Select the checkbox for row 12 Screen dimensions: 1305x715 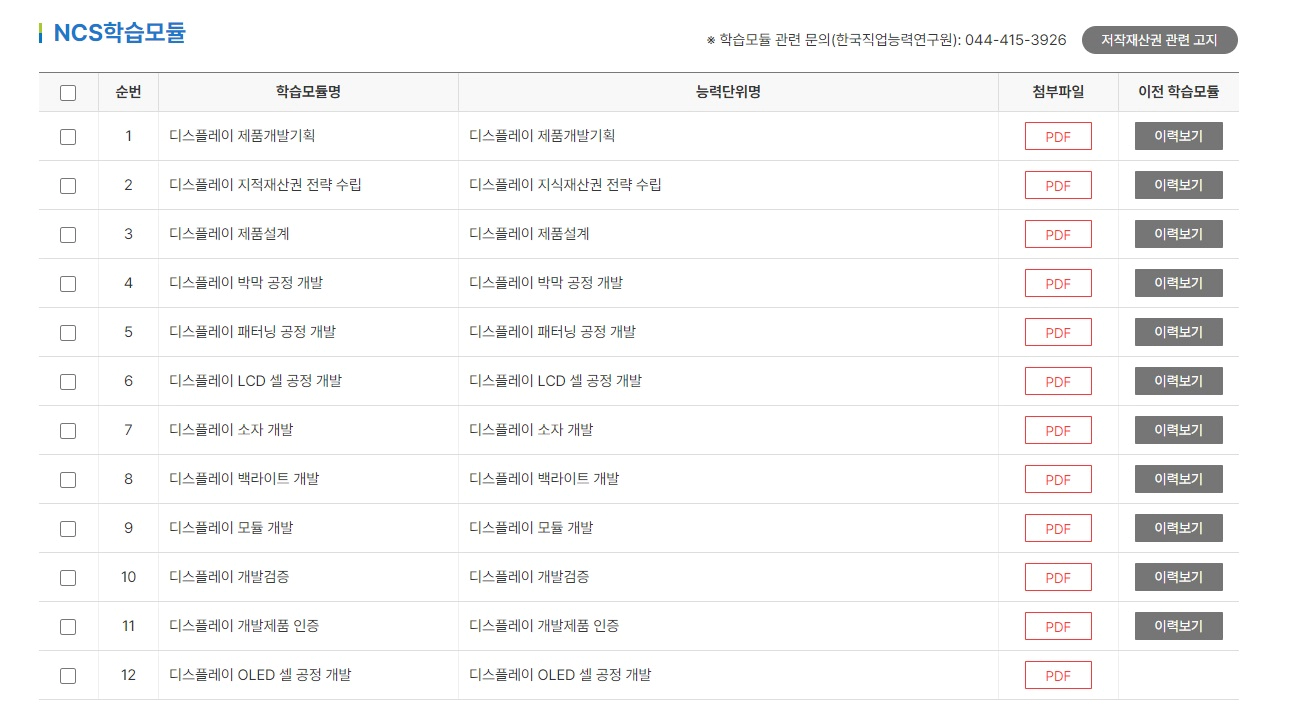(x=68, y=674)
